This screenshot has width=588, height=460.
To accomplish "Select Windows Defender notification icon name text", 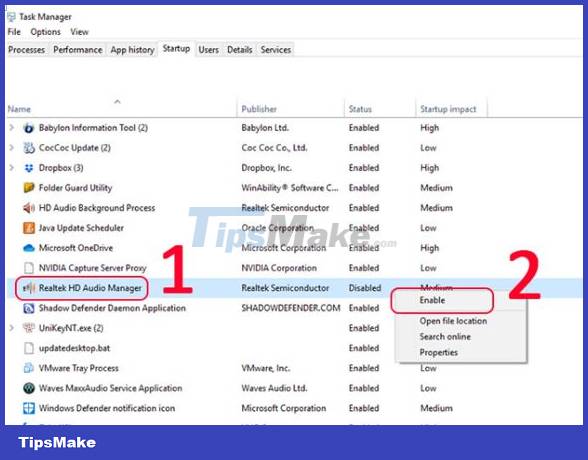I will [107, 408].
